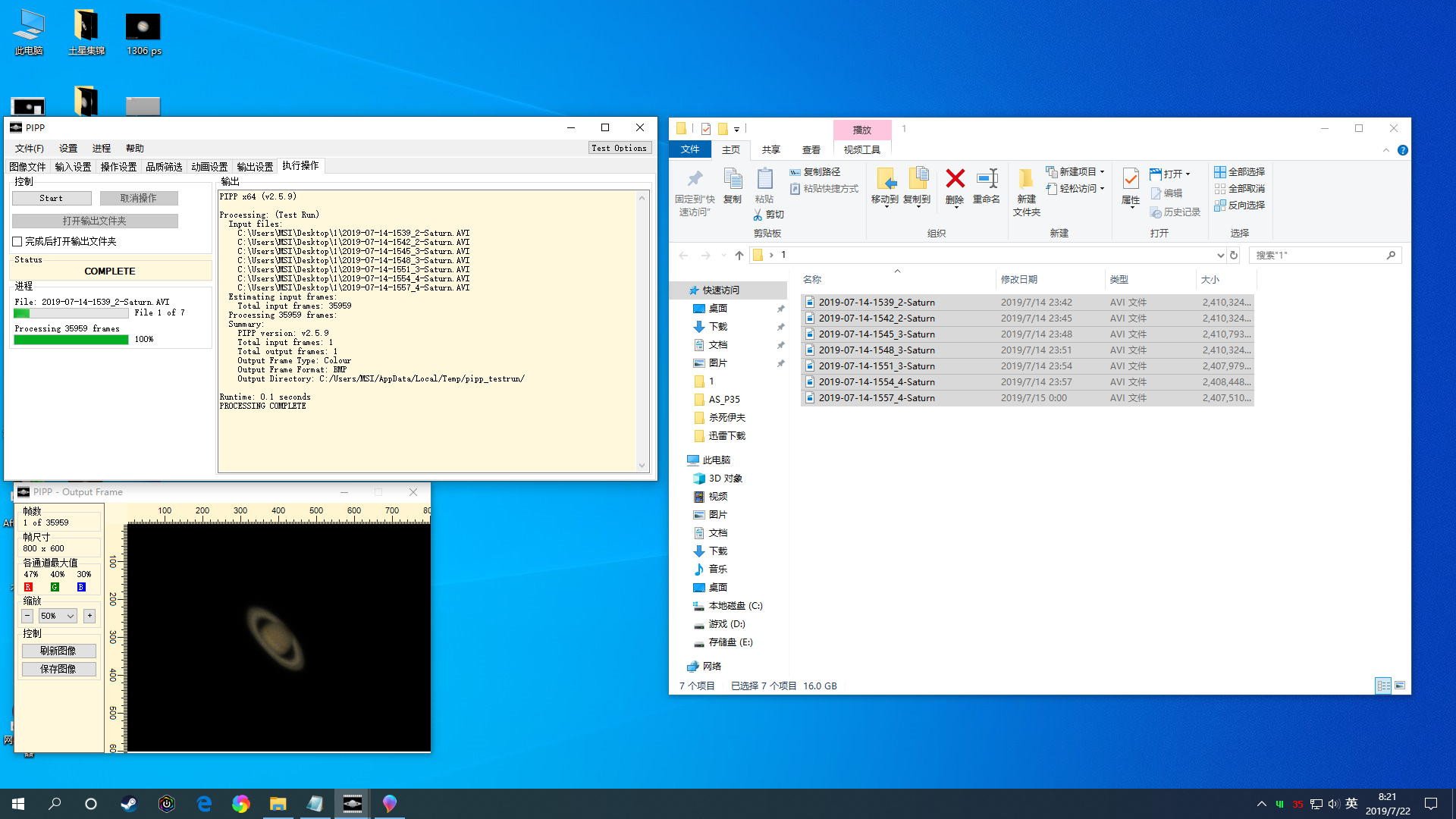Click the Pin to Quick Access icon
The width and height of the screenshot is (1456, 819).
695,179
